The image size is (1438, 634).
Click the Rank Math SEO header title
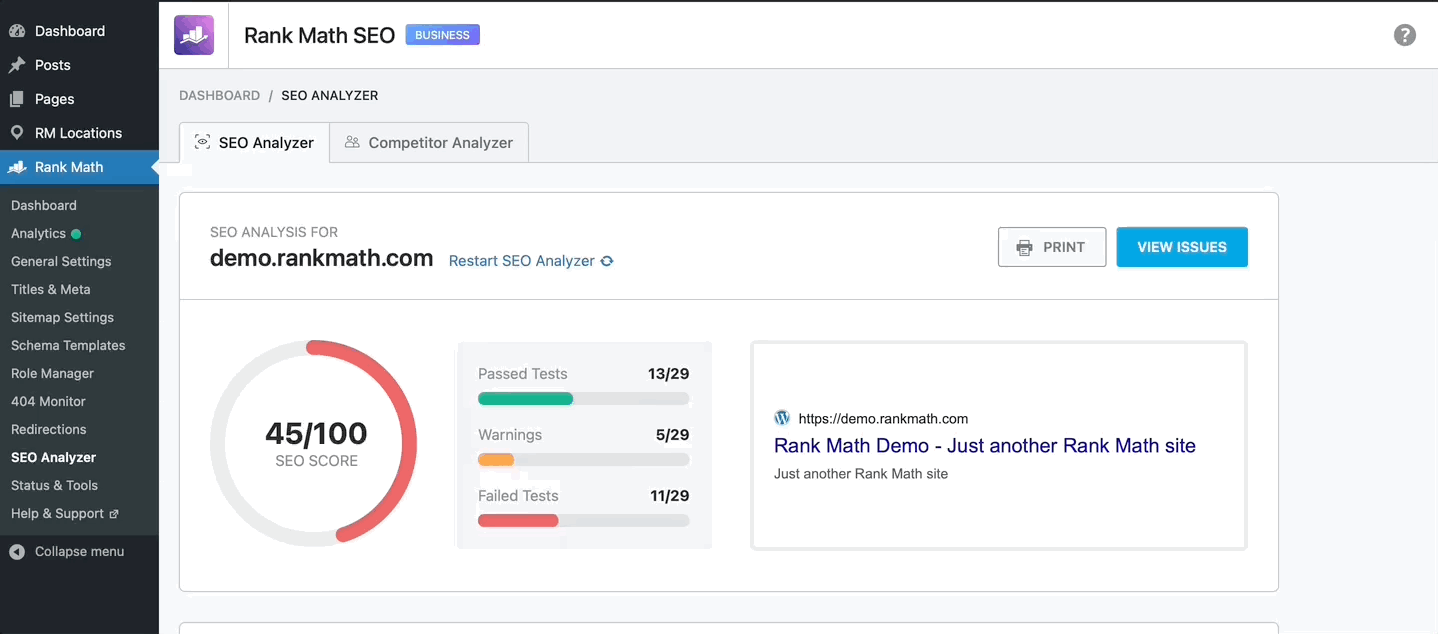320,35
